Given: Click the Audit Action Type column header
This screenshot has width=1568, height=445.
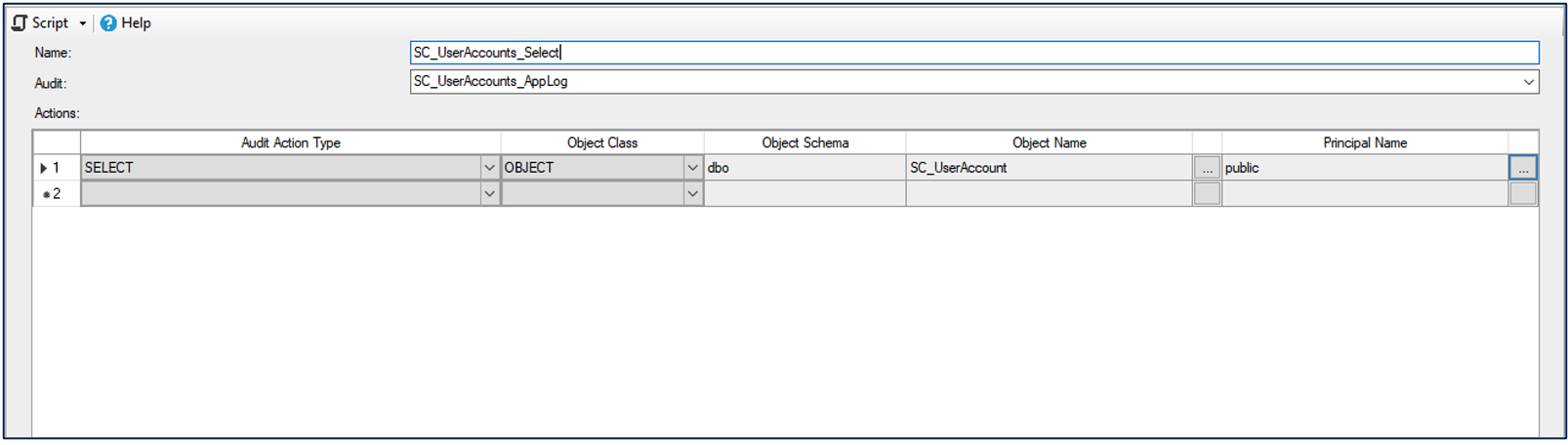Looking at the screenshot, I should tap(290, 142).
